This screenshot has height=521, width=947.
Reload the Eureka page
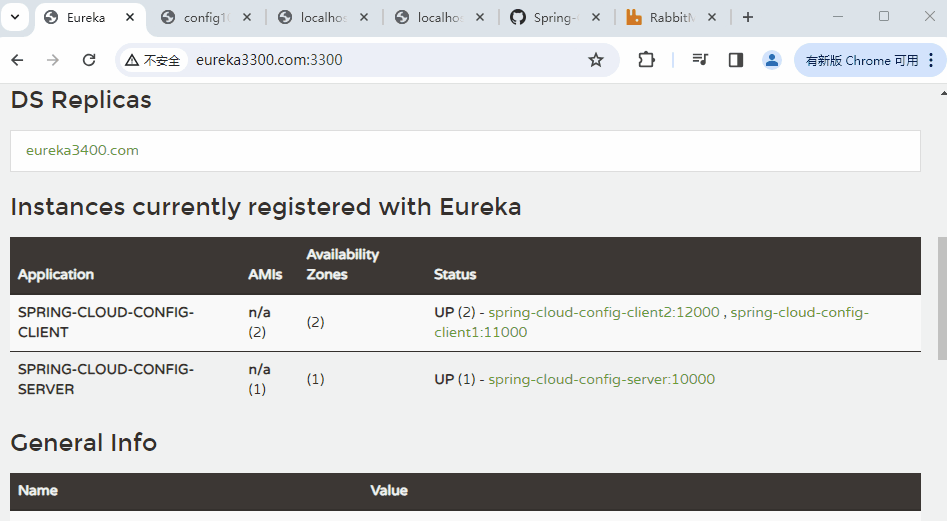tap(89, 60)
